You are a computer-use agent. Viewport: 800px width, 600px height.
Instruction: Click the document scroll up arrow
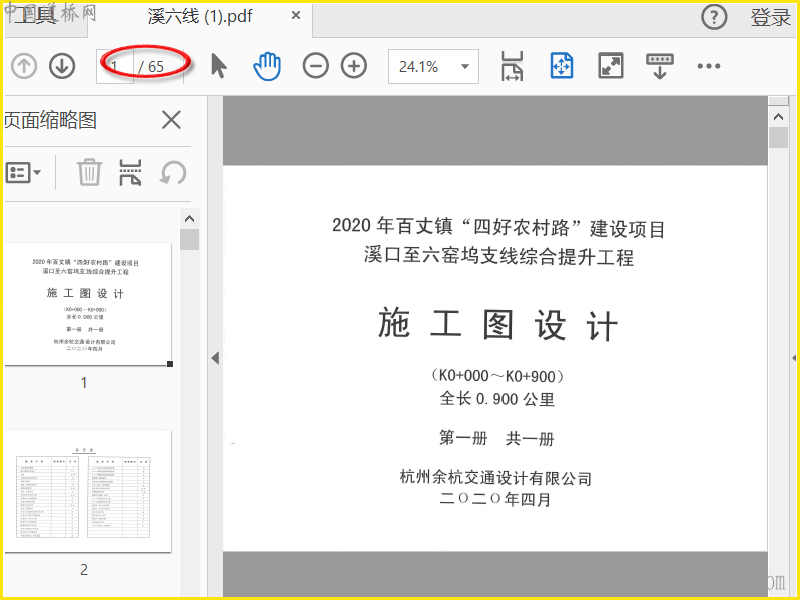pos(778,117)
